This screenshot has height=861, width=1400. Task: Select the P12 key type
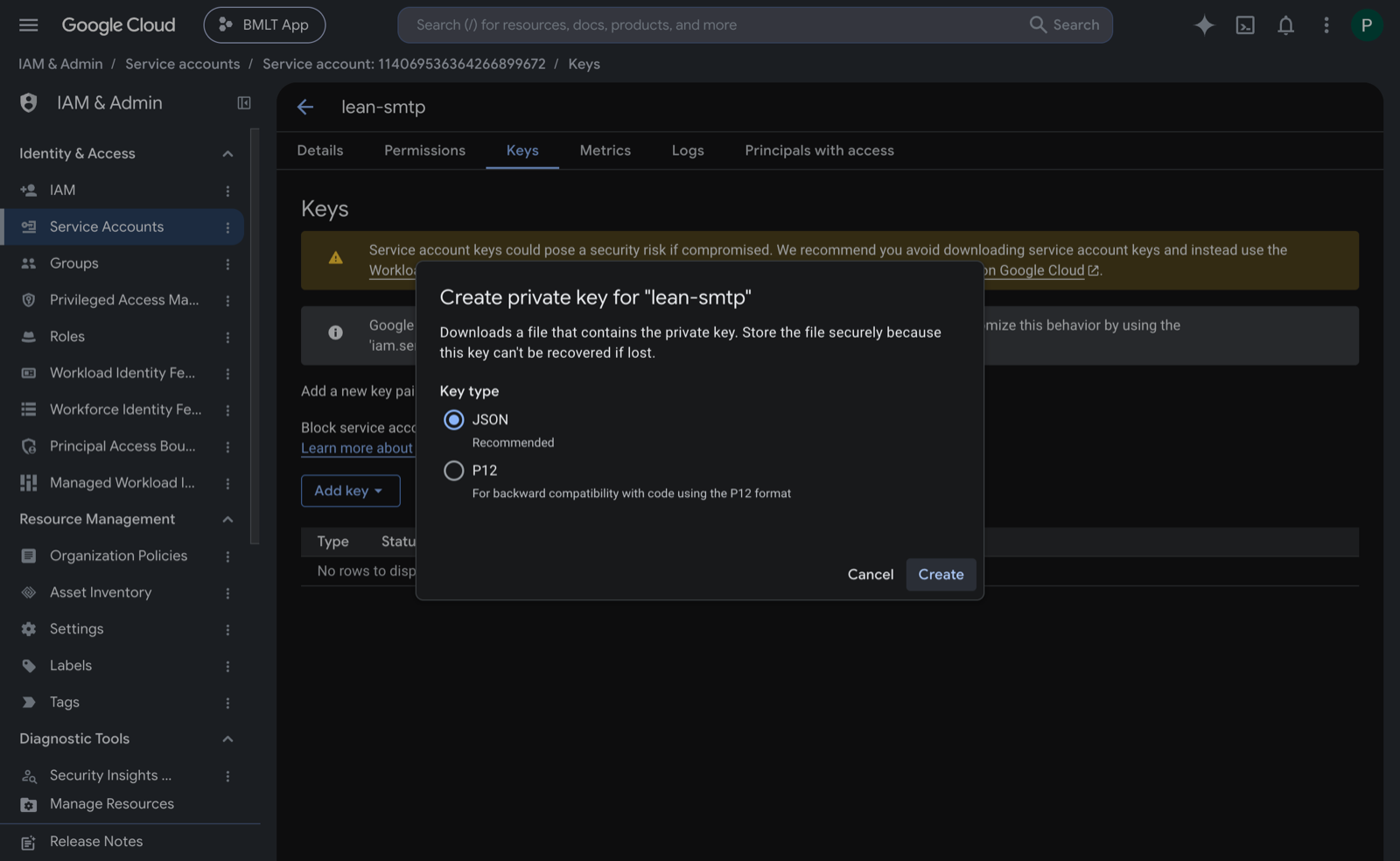[453, 471]
